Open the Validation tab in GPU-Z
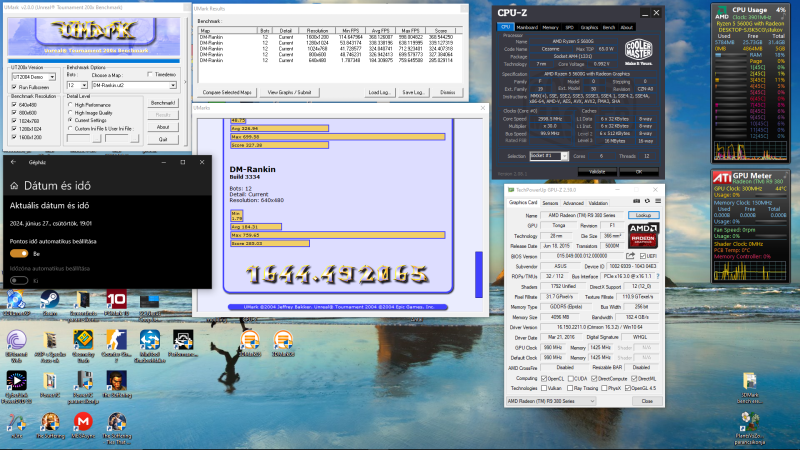800x450 pixels. pos(598,203)
